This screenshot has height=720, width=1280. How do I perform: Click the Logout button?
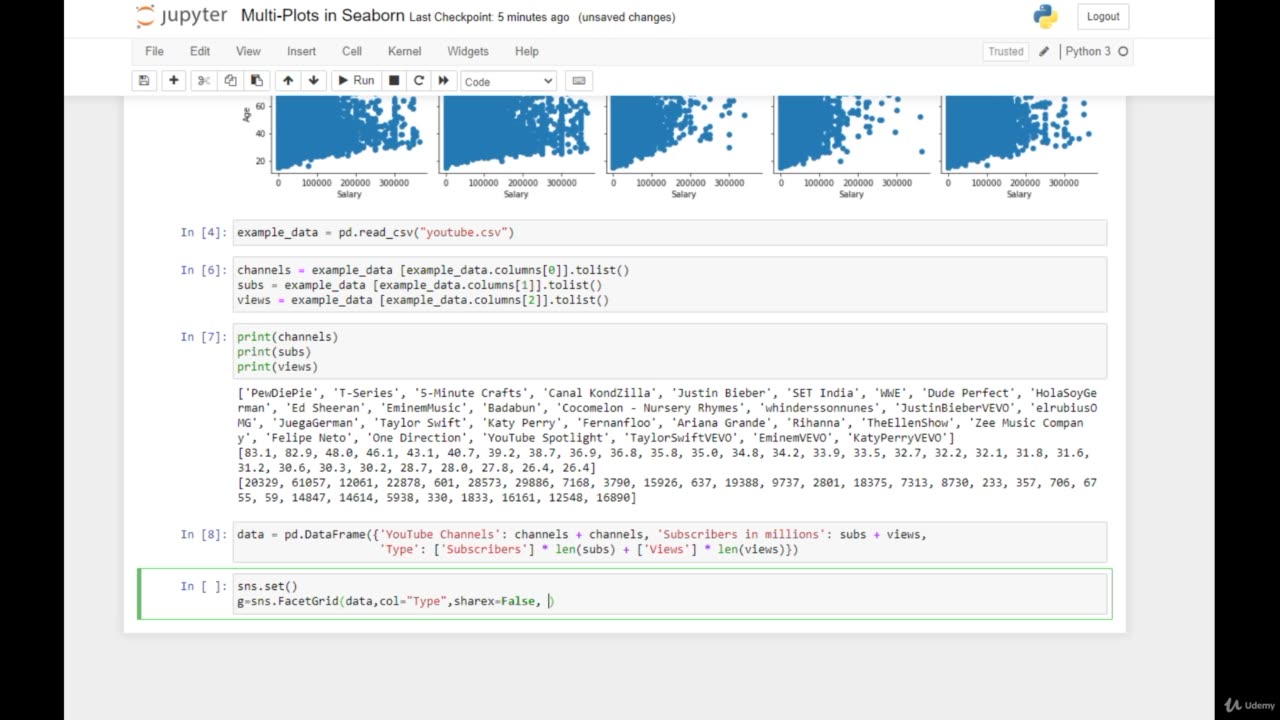tap(1103, 16)
